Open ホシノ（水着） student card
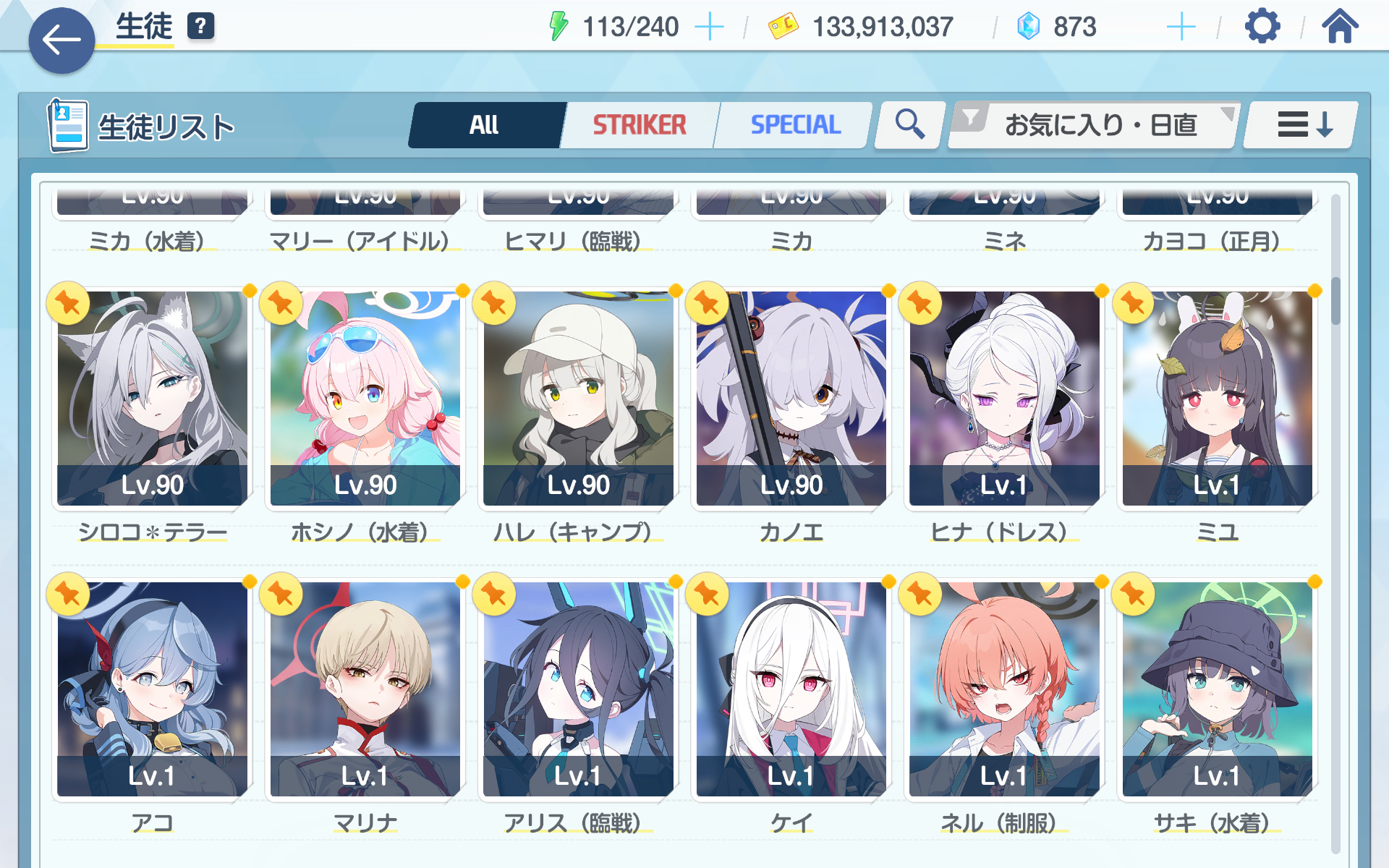The image size is (1389, 868). point(365,399)
